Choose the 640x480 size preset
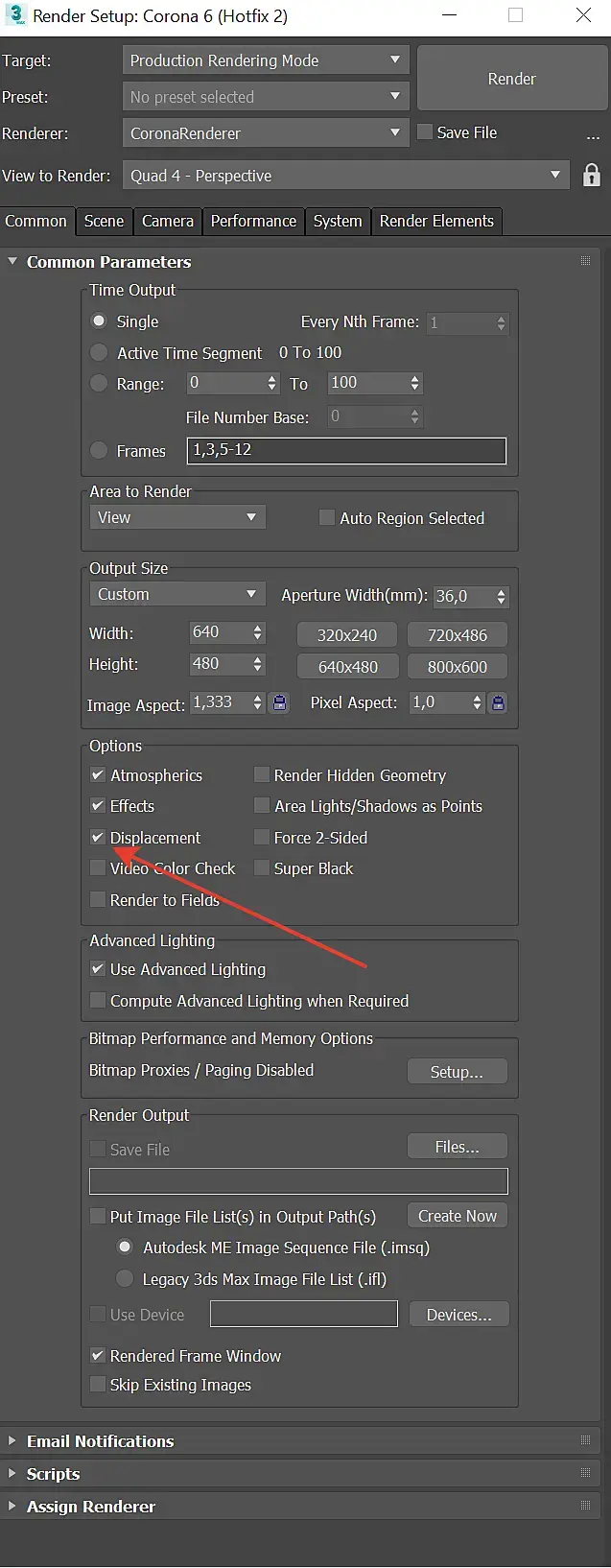Viewport: 611px width, 1568px height. pyautogui.click(x=347, y=666)
